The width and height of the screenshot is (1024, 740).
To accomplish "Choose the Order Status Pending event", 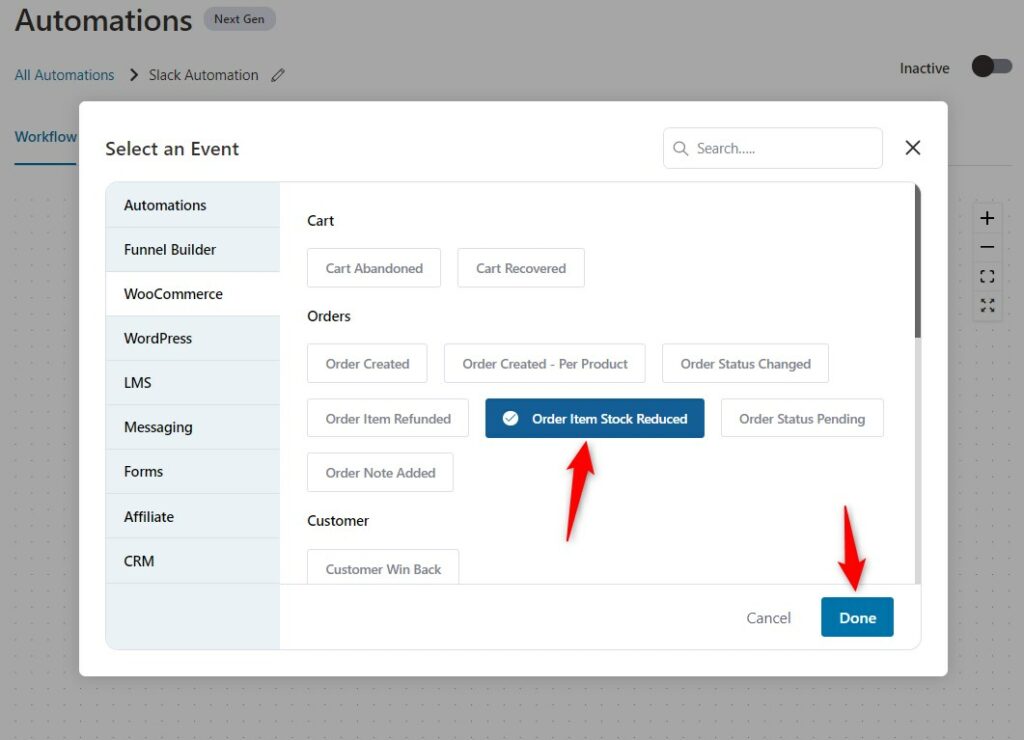I will [802, 418].
